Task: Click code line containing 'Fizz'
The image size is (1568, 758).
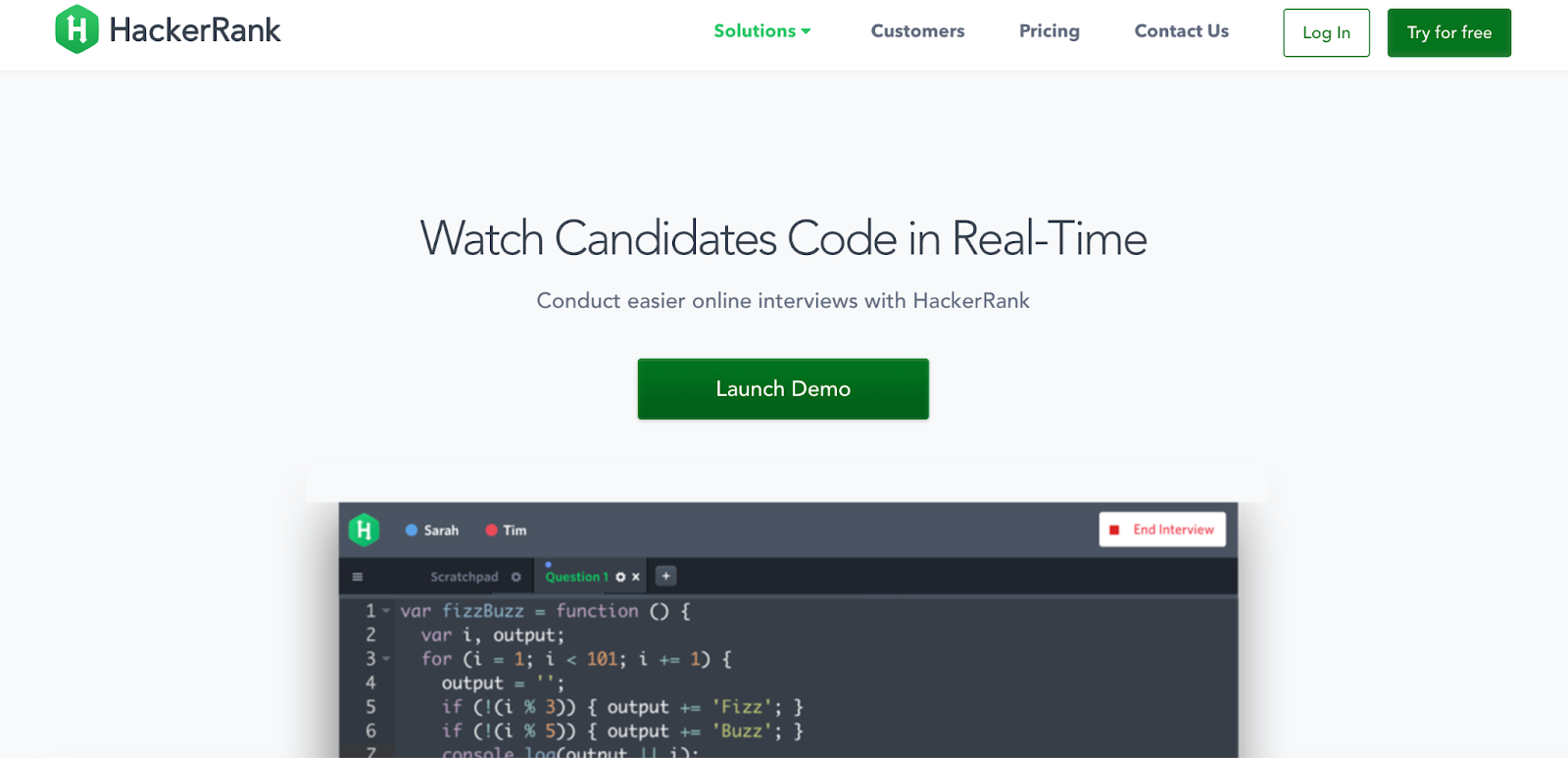Action: tap(622, 707)
